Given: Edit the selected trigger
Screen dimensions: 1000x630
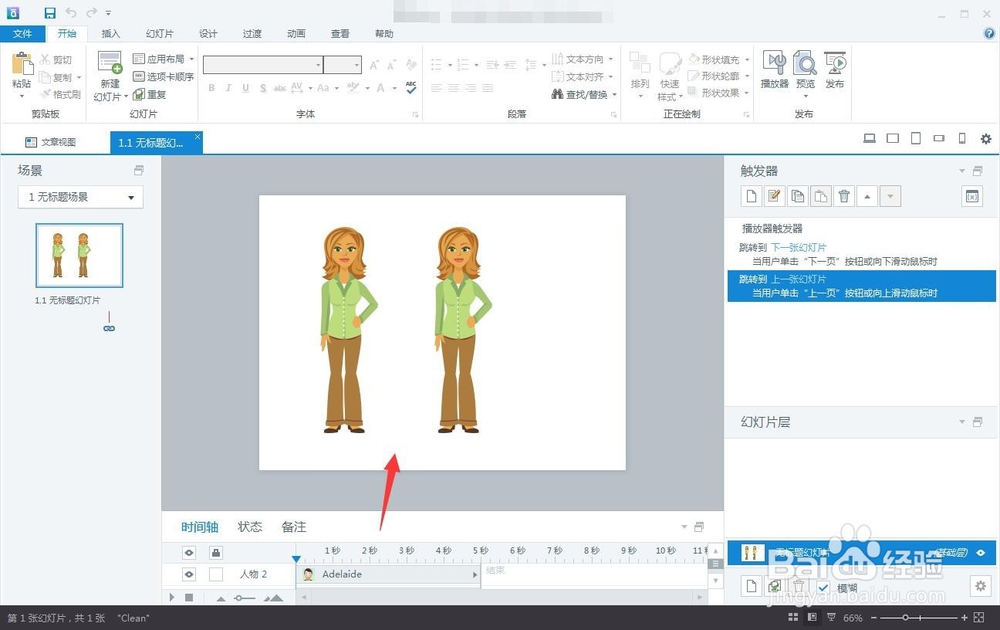Looking at the screenshot, I should pyautogui.click(x=774, y=196).
